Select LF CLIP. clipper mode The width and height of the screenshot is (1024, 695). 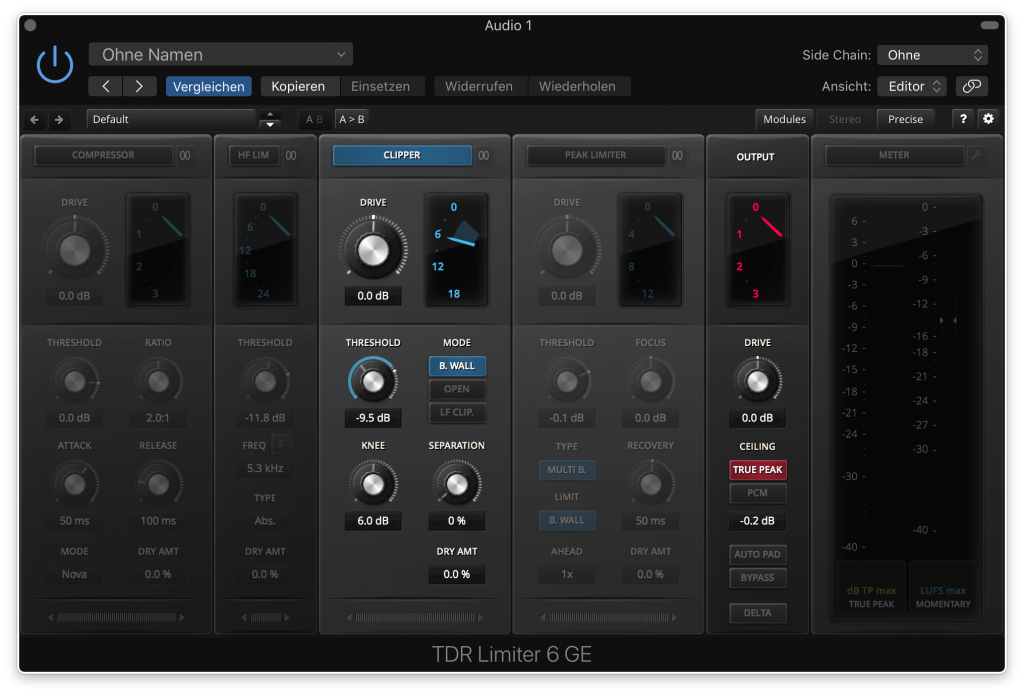[456, 412]
